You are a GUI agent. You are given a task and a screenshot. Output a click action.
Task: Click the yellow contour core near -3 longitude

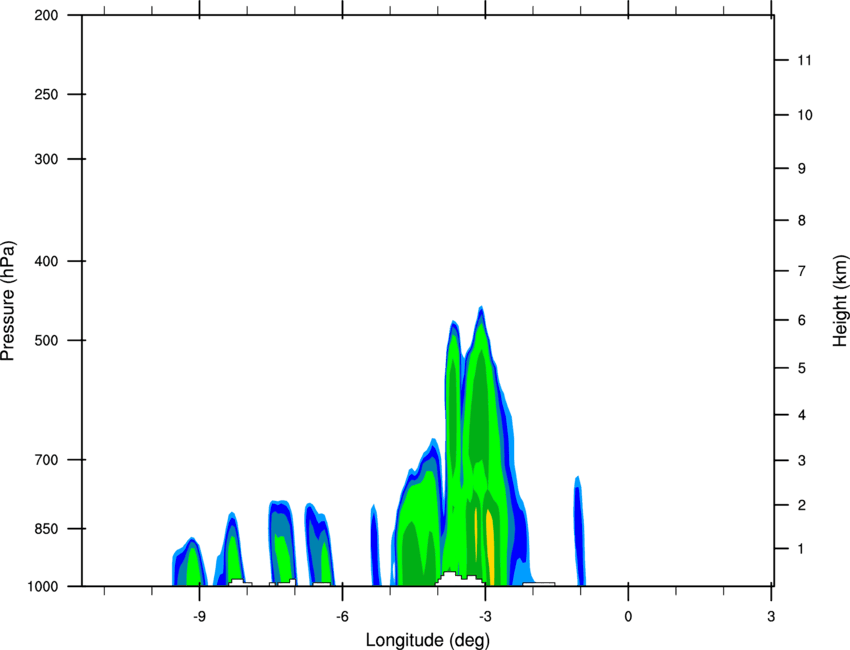point(490,546)
